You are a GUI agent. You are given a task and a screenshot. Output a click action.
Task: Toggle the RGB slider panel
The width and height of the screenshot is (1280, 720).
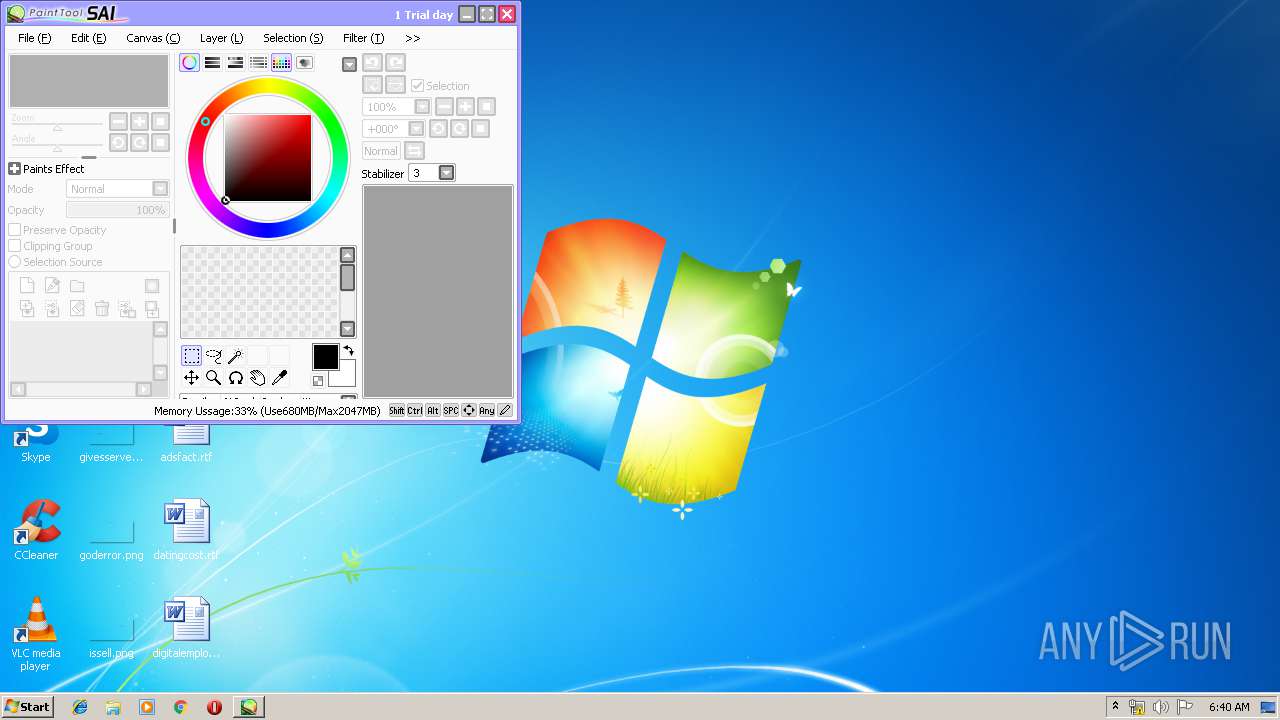(212, 63)
